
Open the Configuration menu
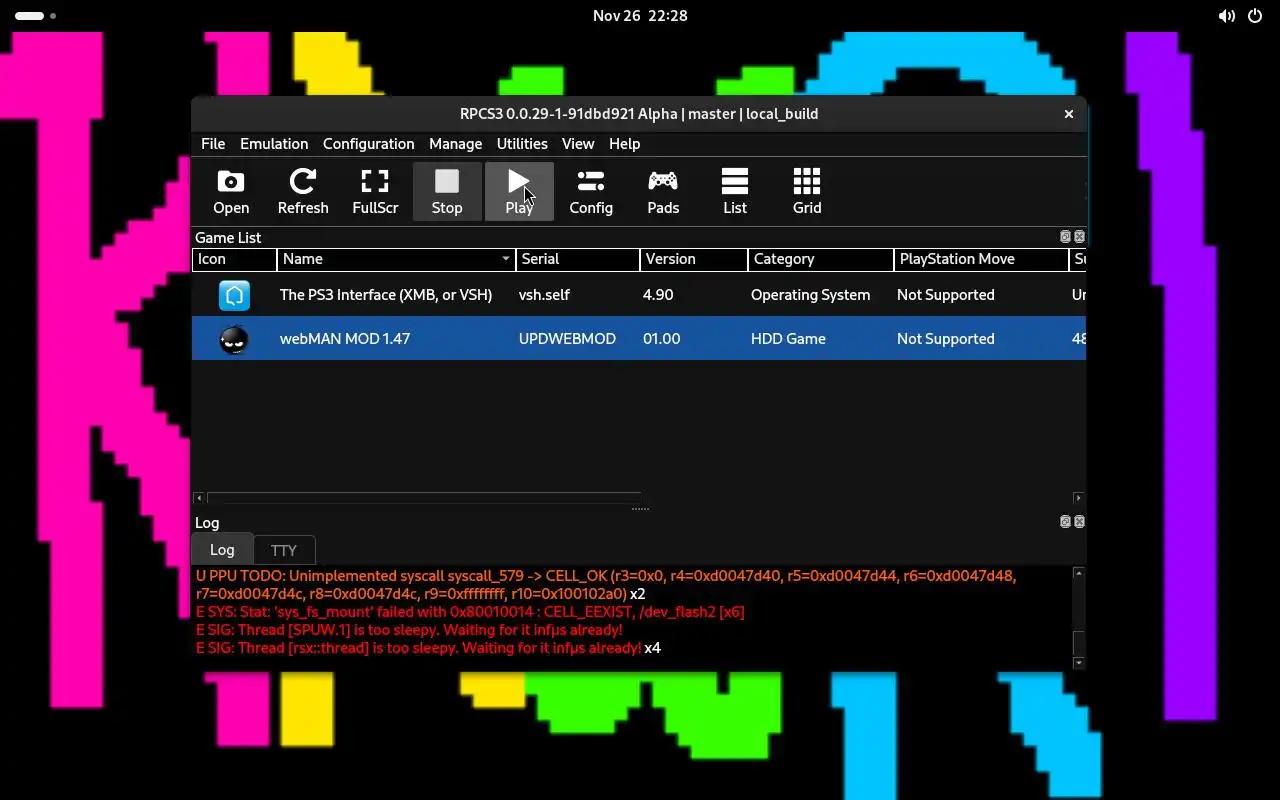click(368, 144)
